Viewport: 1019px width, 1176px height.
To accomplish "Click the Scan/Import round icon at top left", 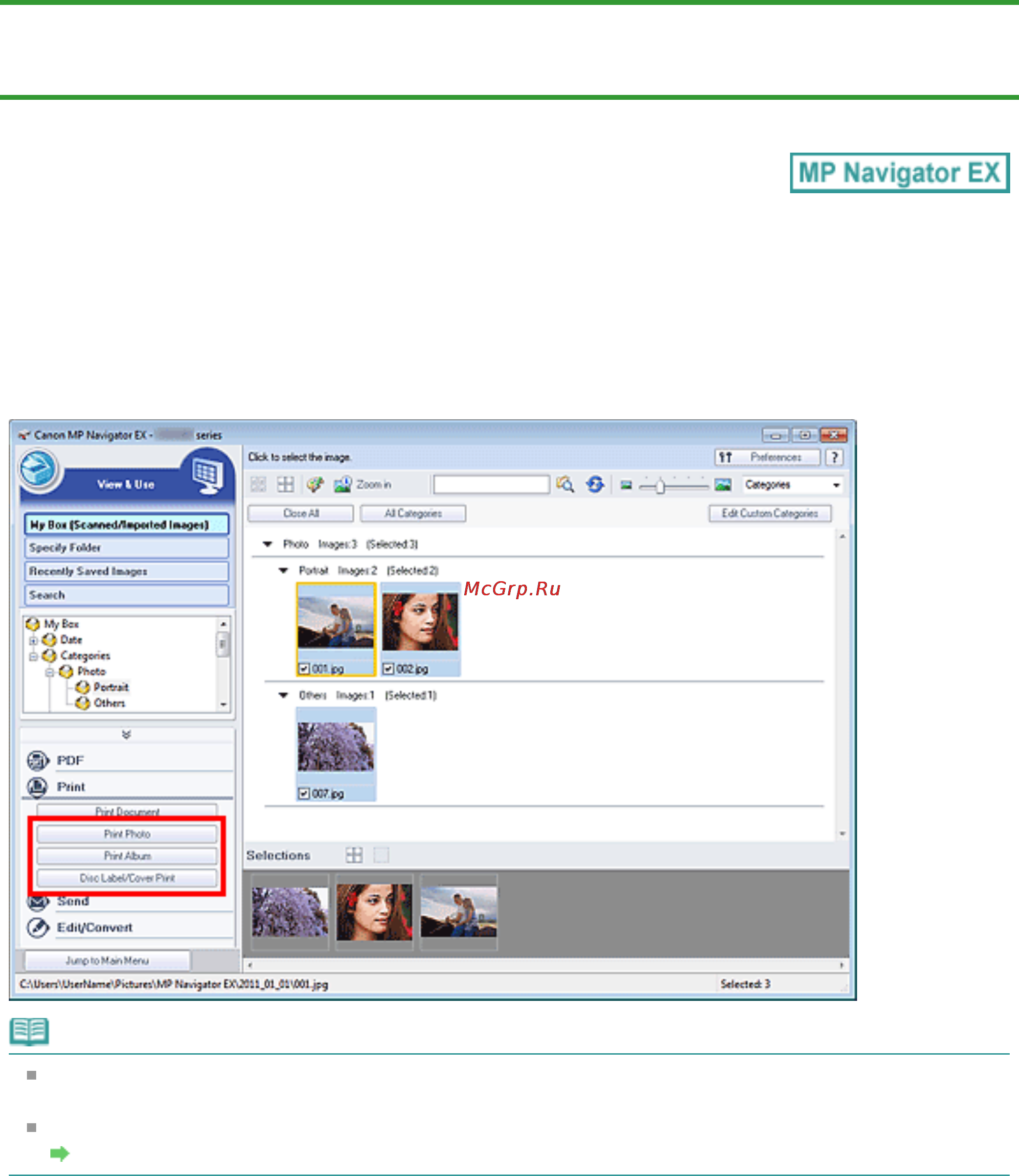I will (38, 470).
